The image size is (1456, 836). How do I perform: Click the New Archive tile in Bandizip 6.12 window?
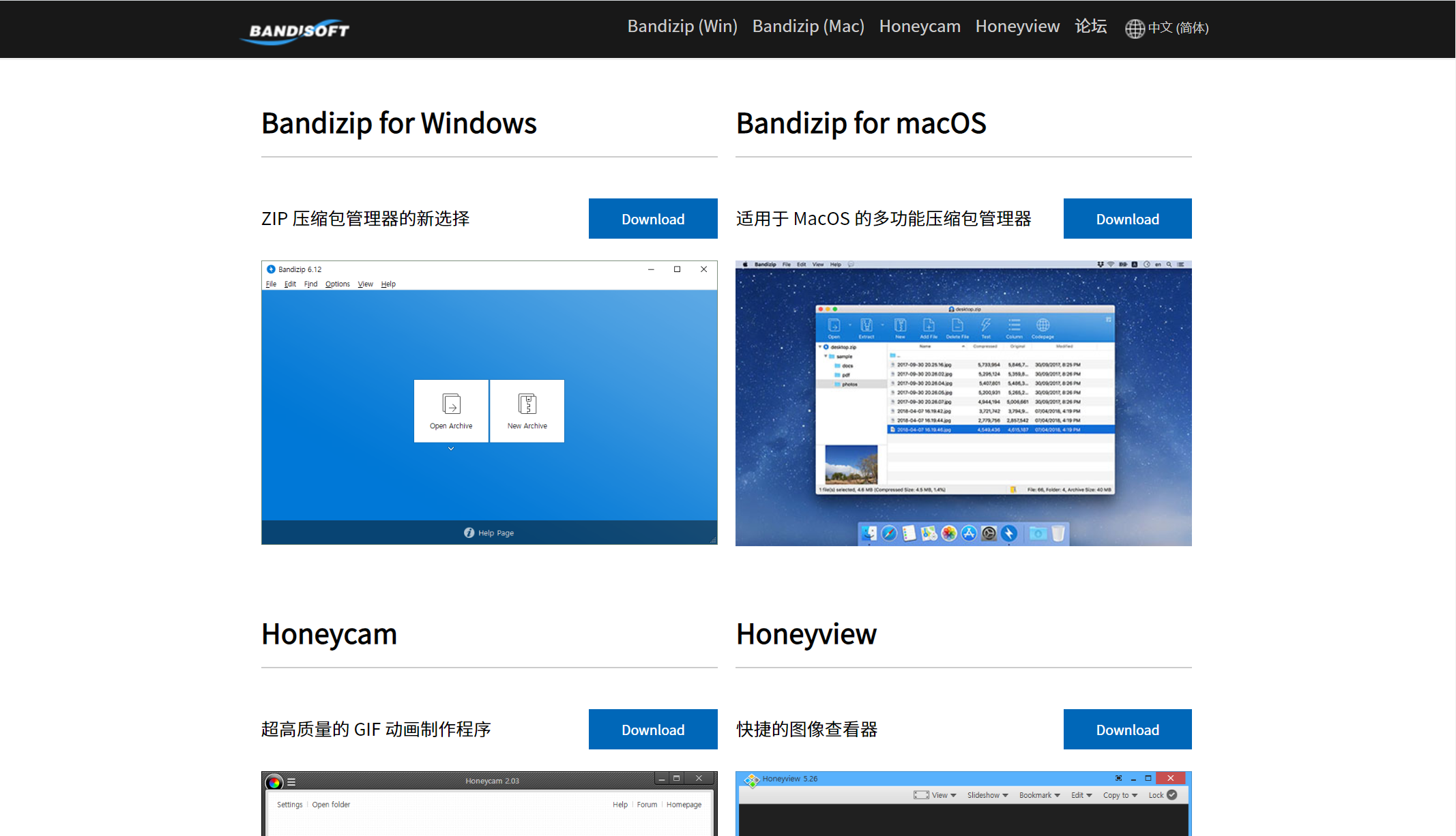click(x=527, y=411)
